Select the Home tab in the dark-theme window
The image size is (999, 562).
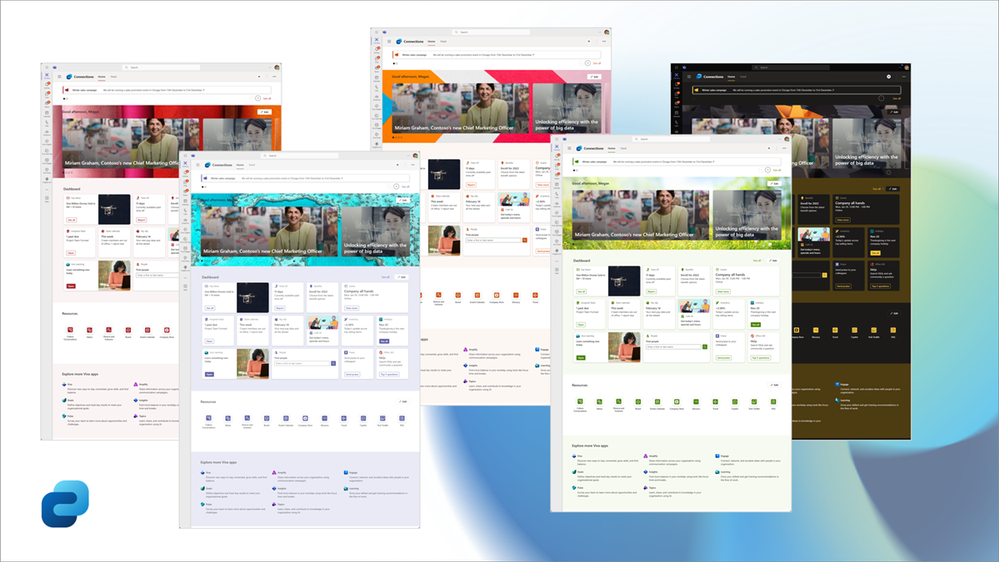click(x=731, y=76)
